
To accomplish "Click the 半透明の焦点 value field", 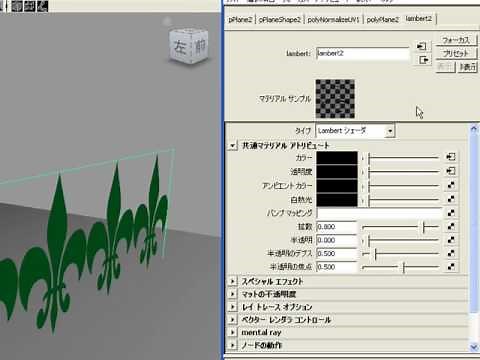I will pyautogui.click(x=336, y=267).
